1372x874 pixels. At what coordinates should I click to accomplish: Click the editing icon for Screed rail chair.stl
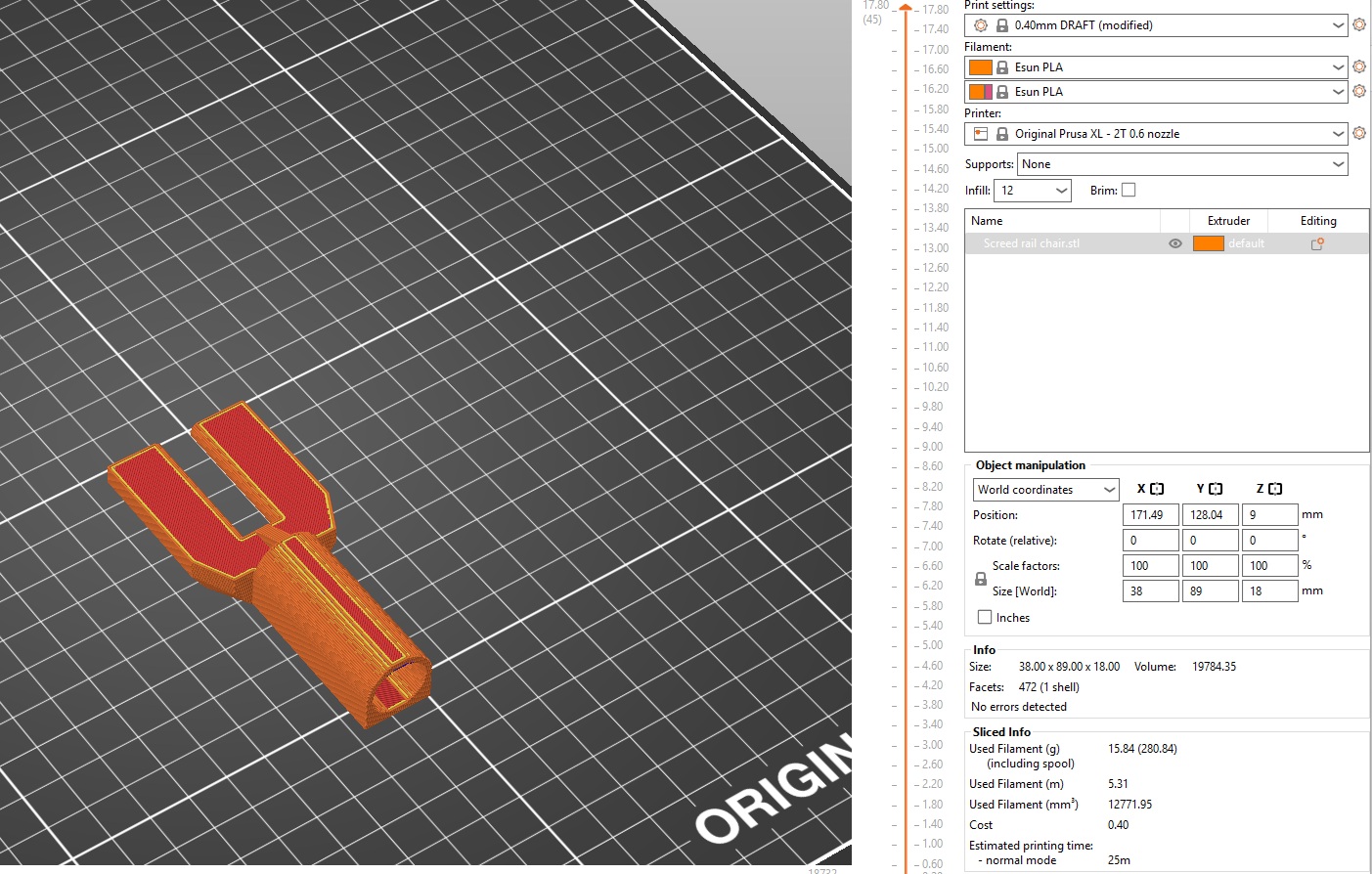point(1317,243)
